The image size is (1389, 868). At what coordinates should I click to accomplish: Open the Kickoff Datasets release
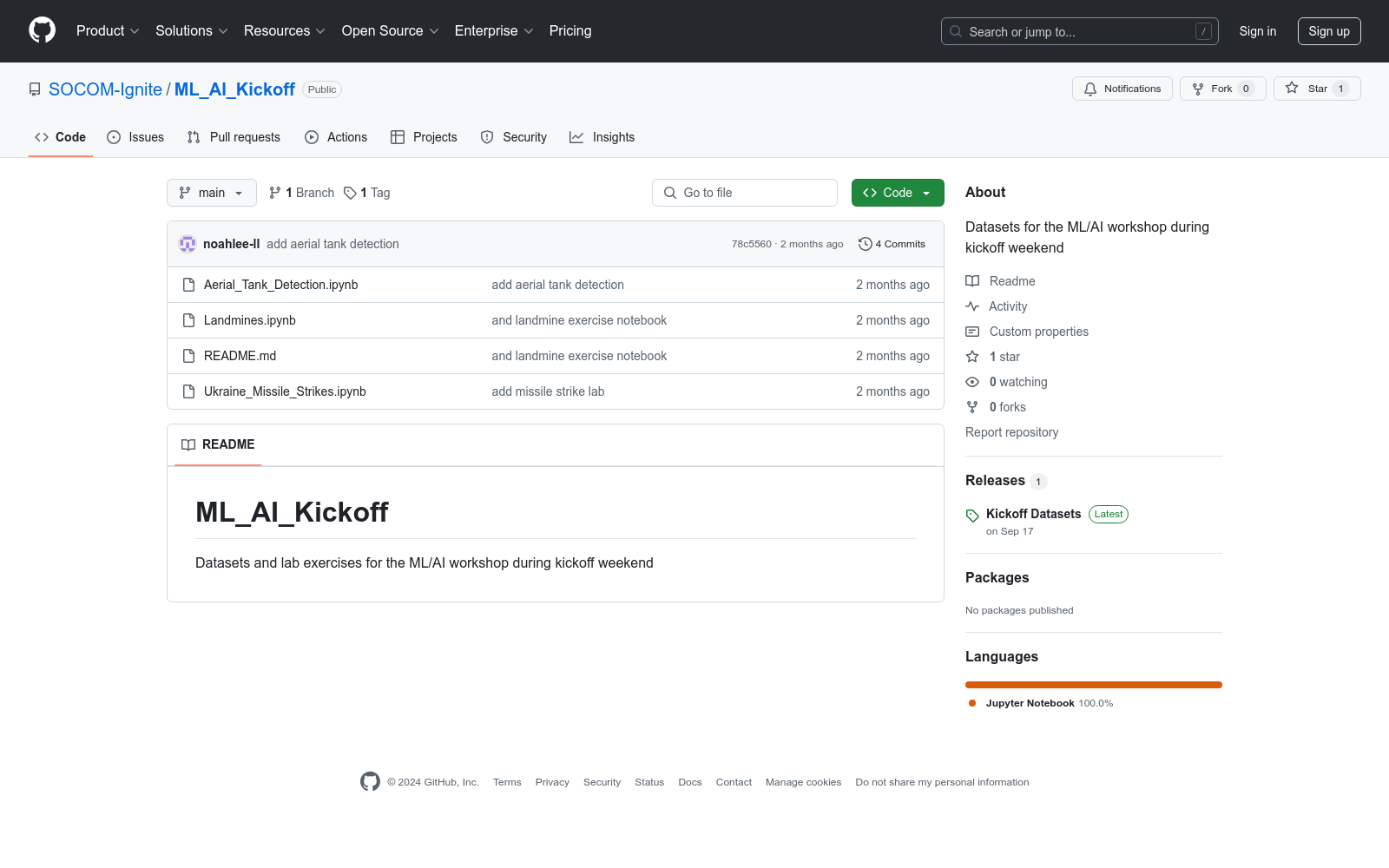pyautogui.click(x=1033, y=514)
